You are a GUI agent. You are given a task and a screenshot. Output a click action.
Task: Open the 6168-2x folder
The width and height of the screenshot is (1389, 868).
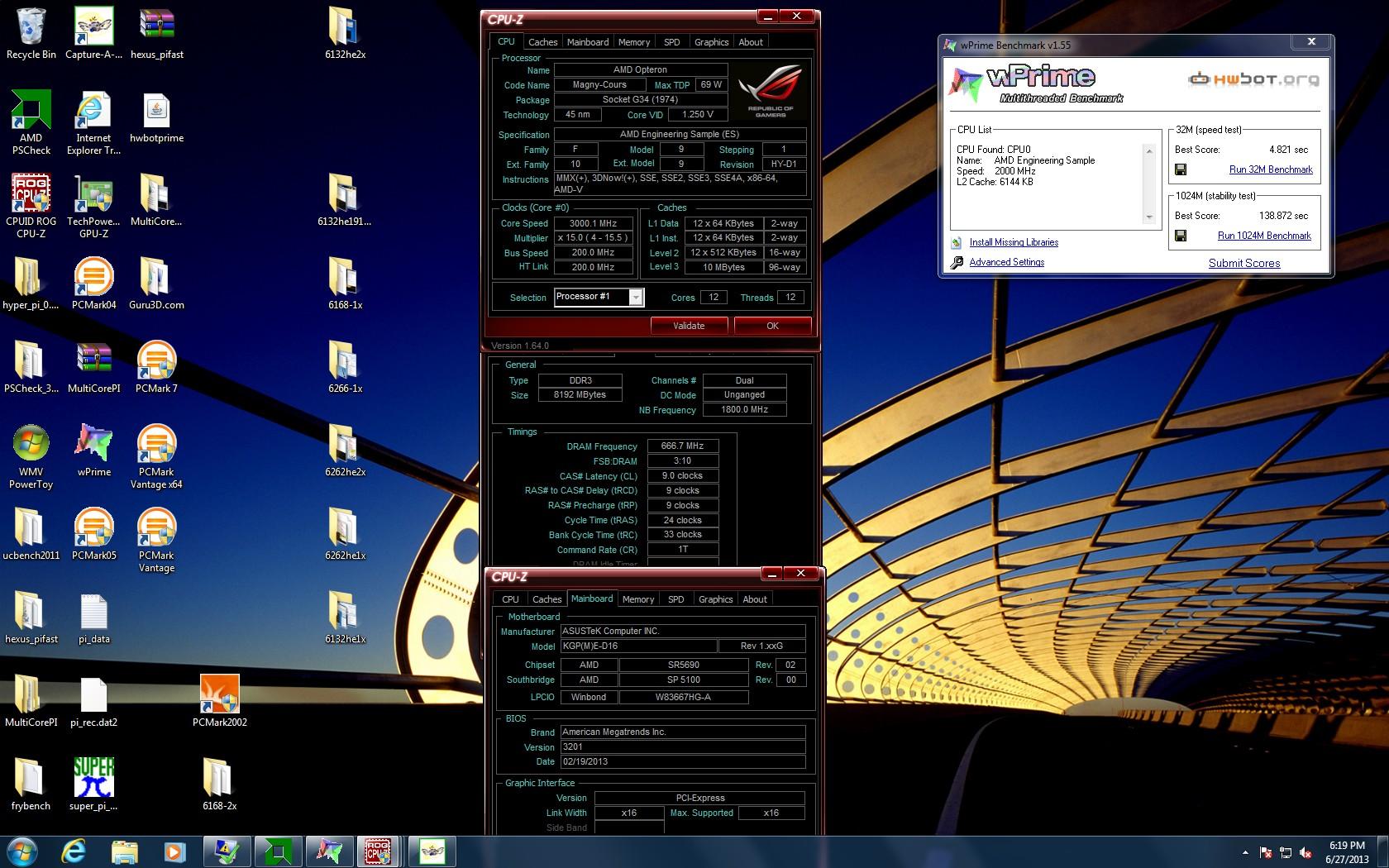(219, 785)
